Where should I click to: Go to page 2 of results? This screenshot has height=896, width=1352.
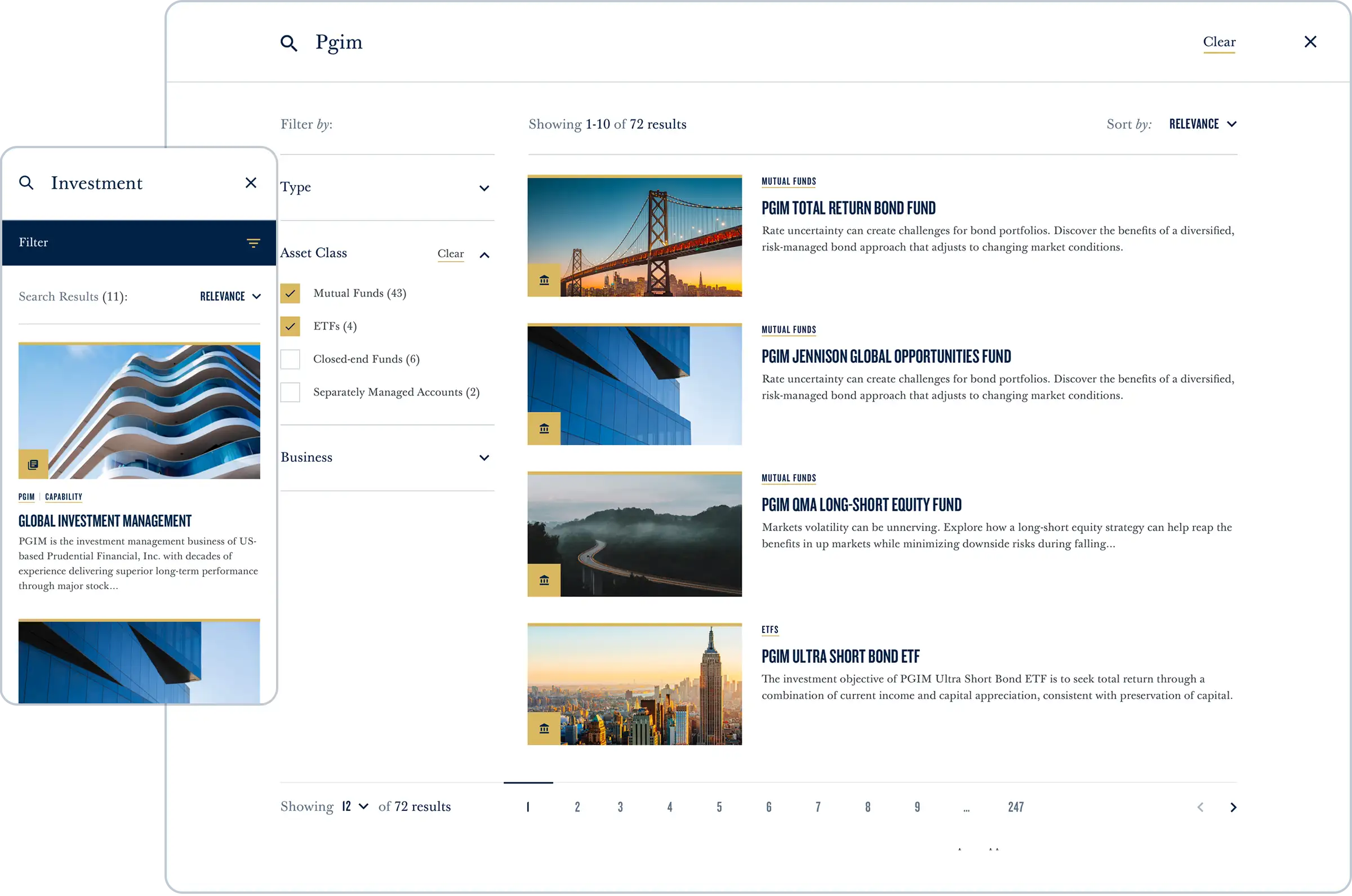[x=578, y=808]
